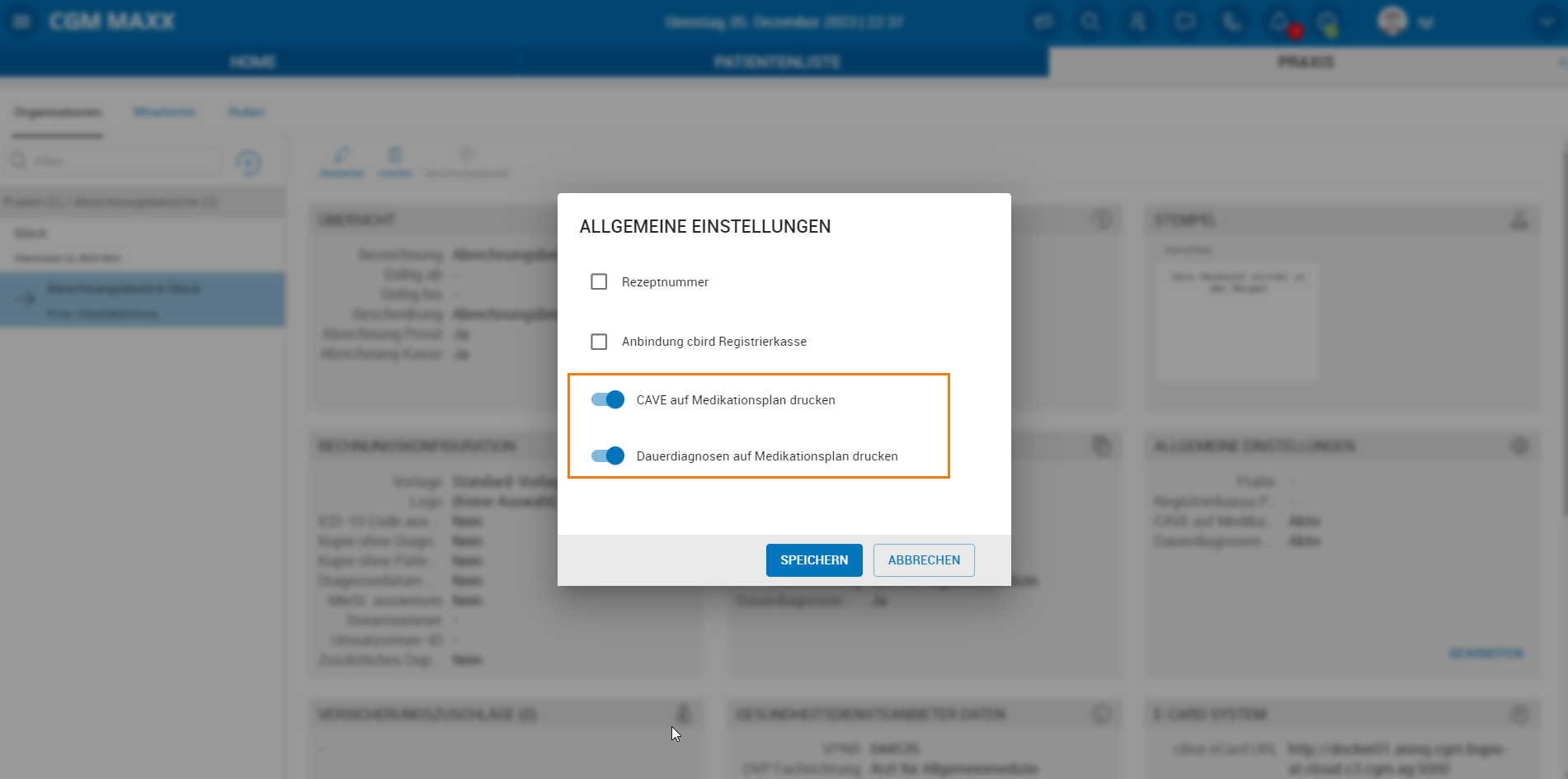Click the Speichern button

click(x=814, y=560)
